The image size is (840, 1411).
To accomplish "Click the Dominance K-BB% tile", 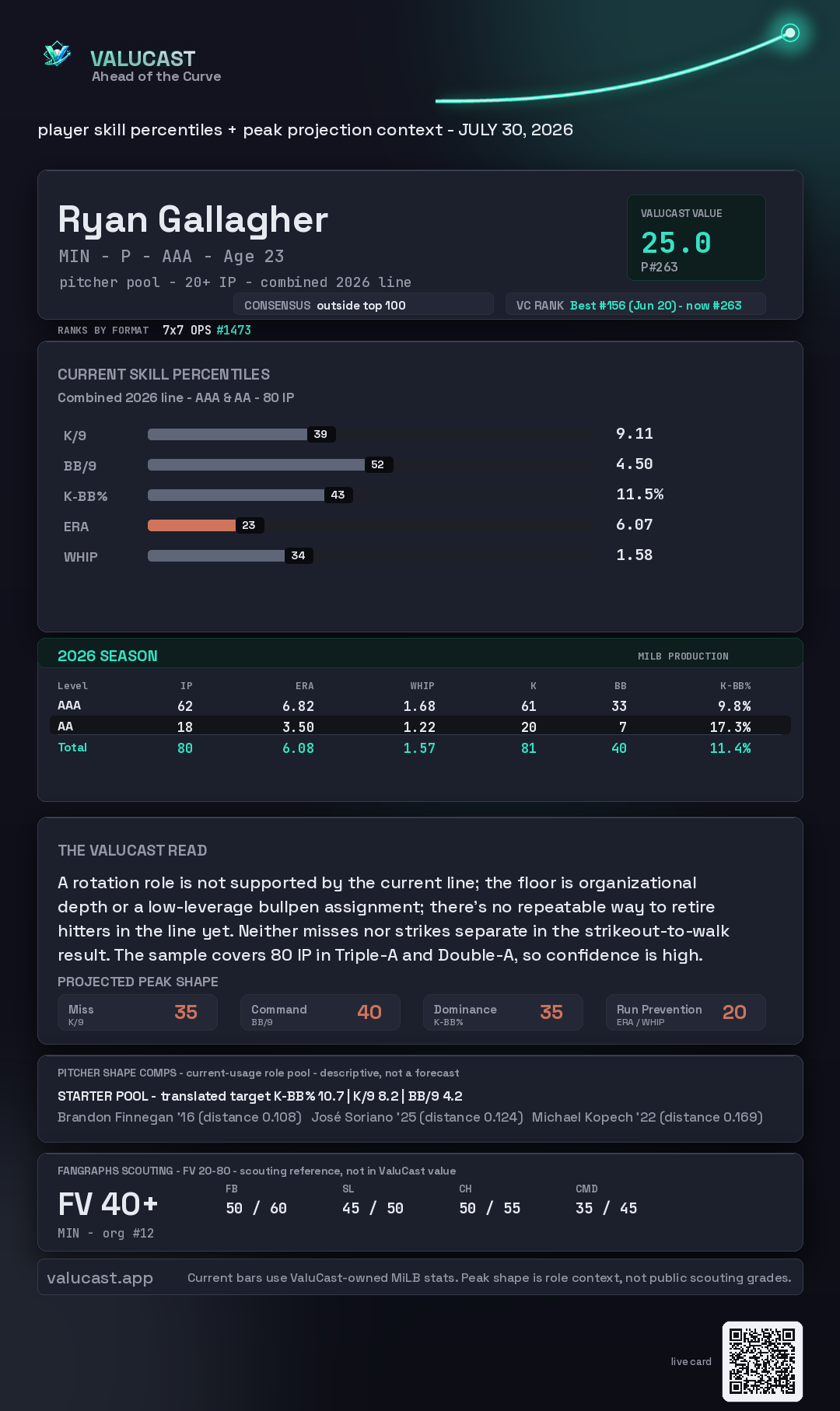I will [x=503, y=1013].
